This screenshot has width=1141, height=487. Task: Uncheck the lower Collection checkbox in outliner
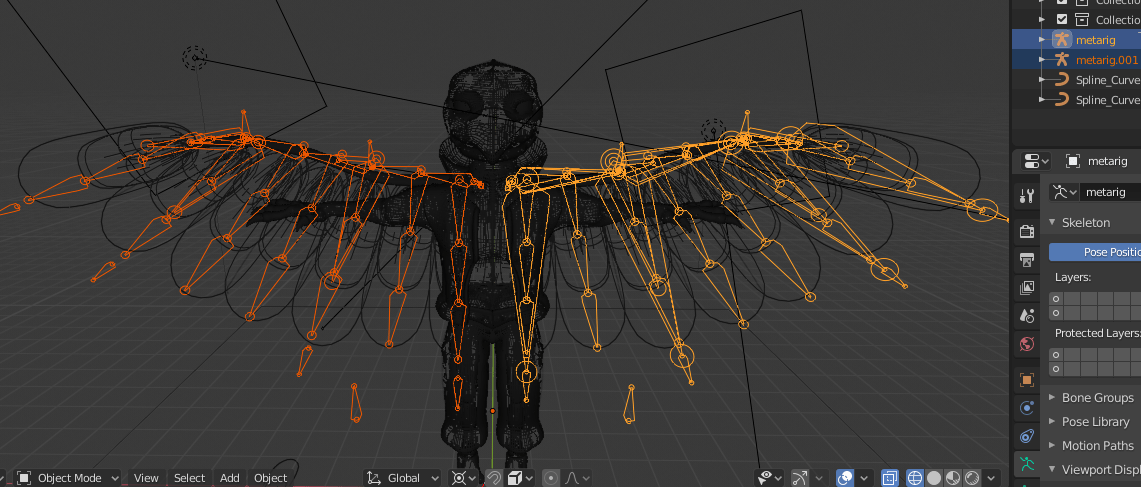point(1062,20)
